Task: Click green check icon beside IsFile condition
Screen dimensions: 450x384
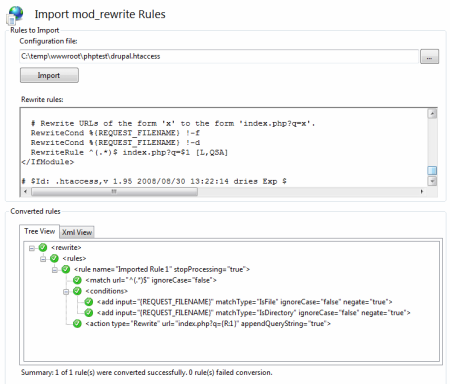Action: tap(88, 302)
